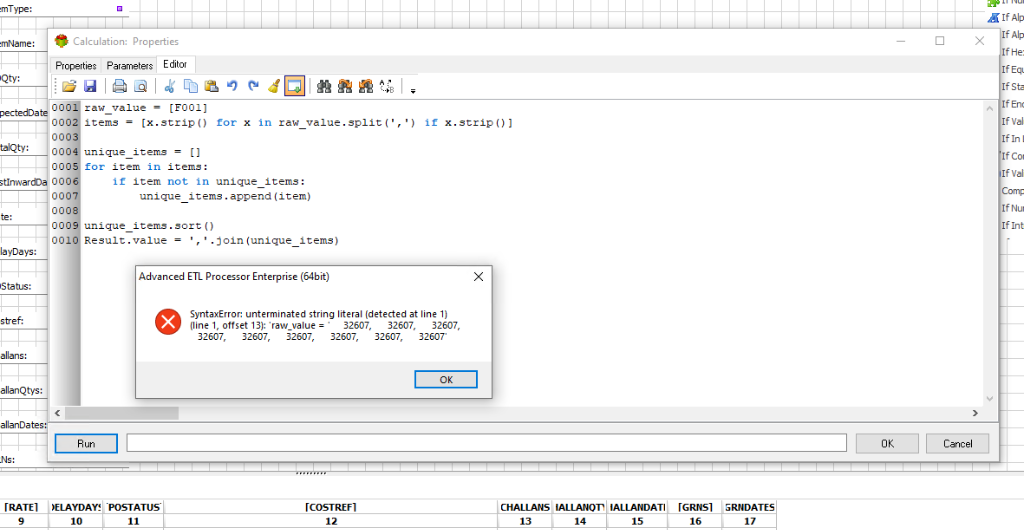Save script with the floppy disk icon
1024x530 pixels.
[90, 86]
